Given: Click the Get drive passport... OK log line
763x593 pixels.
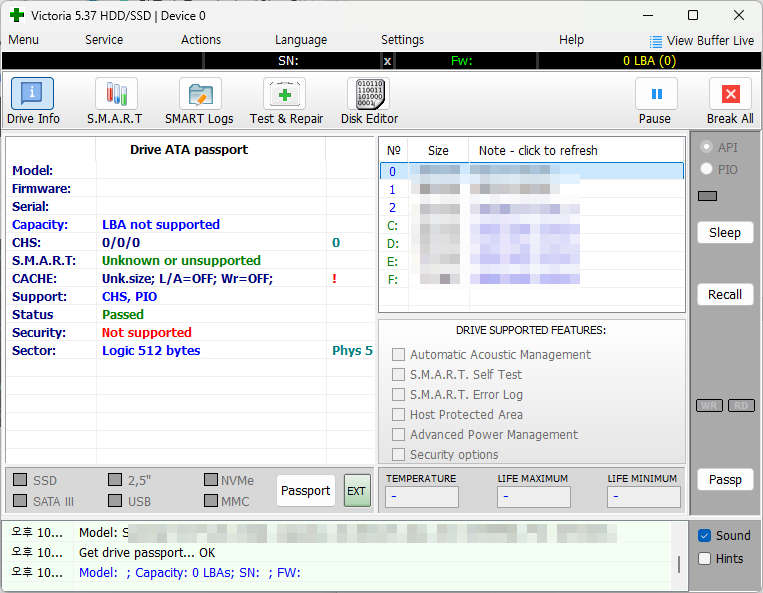Looking at the screenshot, I should (147, 553).
